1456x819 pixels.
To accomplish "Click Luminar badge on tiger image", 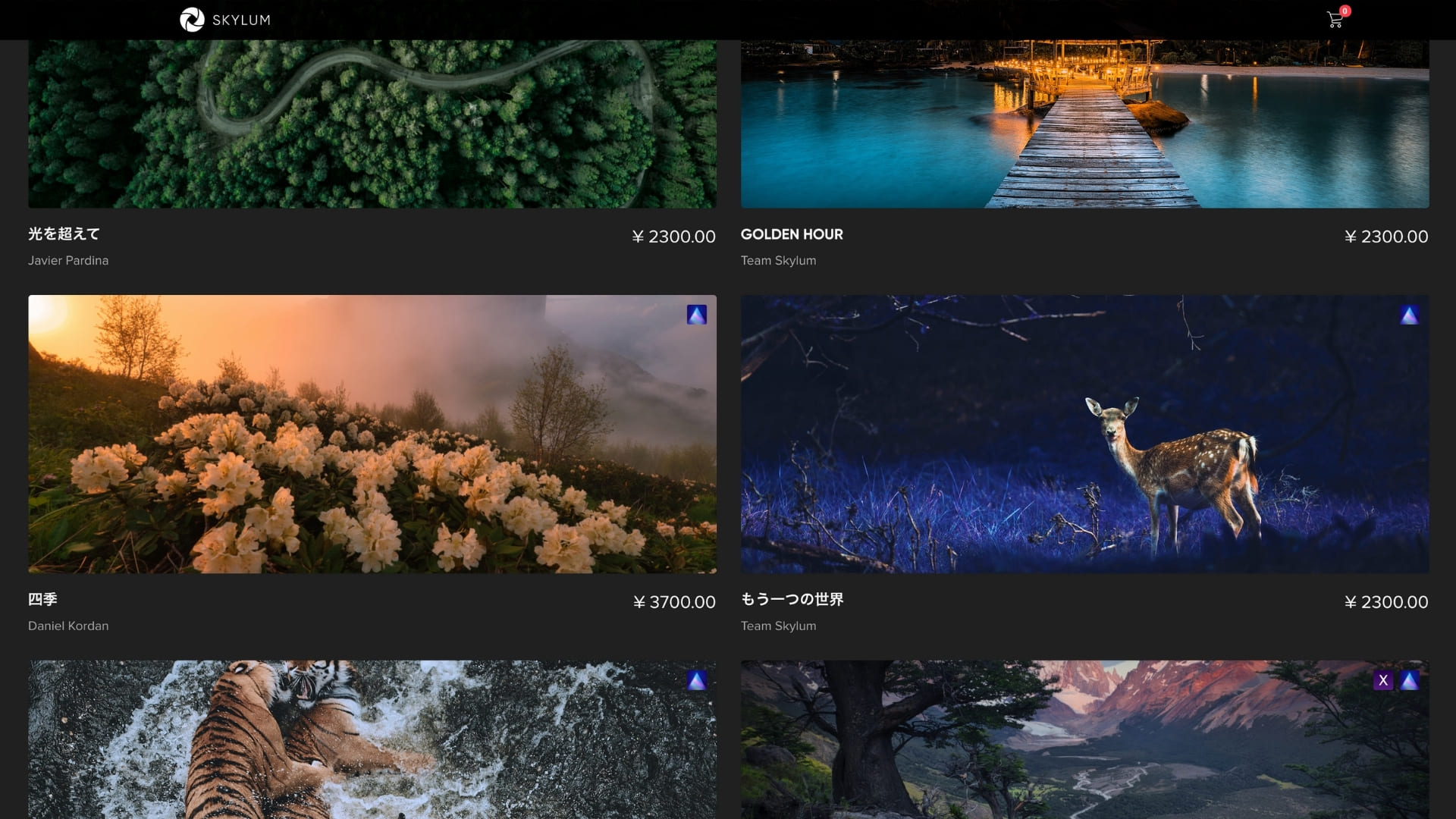I will point(696,680).
